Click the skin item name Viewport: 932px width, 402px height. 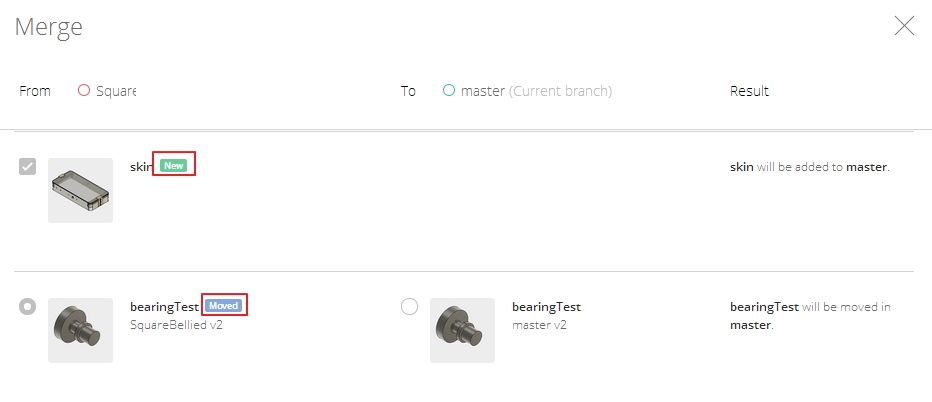click(x=140, y=166)
